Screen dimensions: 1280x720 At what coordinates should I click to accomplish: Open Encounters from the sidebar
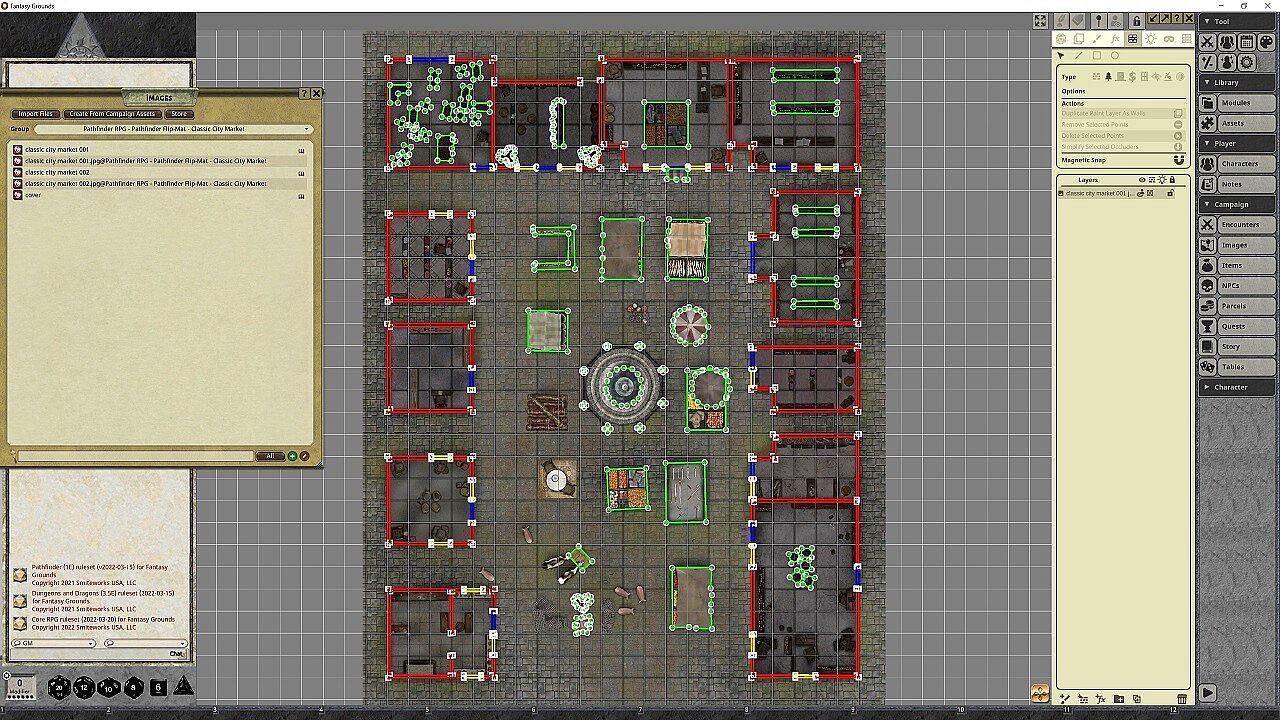click(1237, 225)
